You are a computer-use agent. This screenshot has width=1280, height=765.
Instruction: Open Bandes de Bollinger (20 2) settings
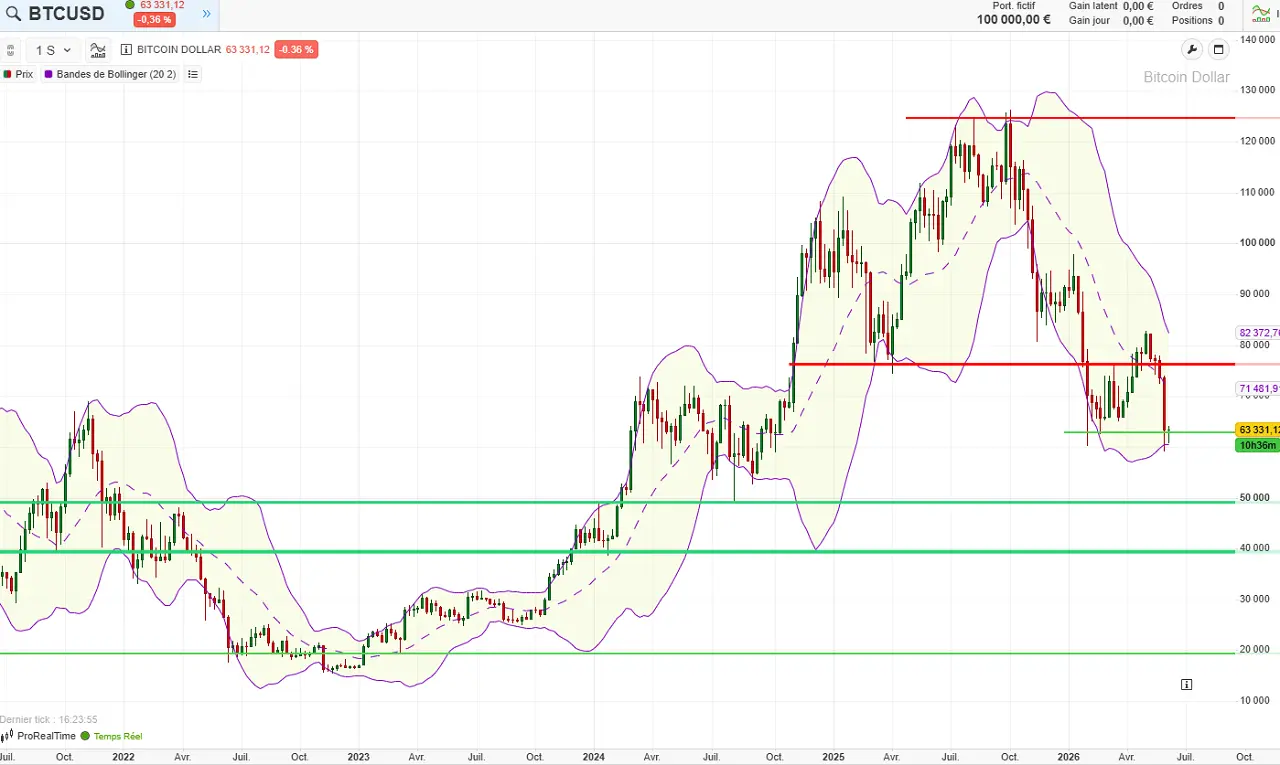pyautogui.click(x=116, y=74)
